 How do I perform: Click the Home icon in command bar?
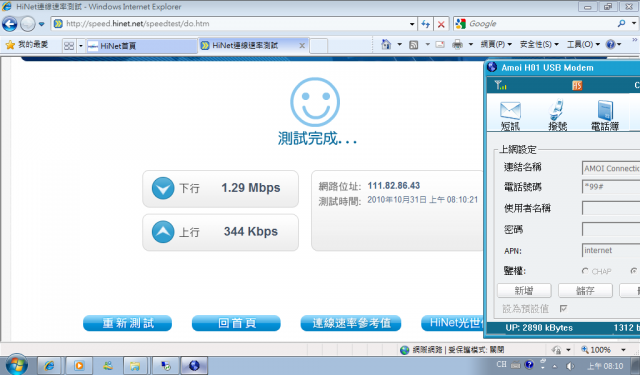(386, 44)
